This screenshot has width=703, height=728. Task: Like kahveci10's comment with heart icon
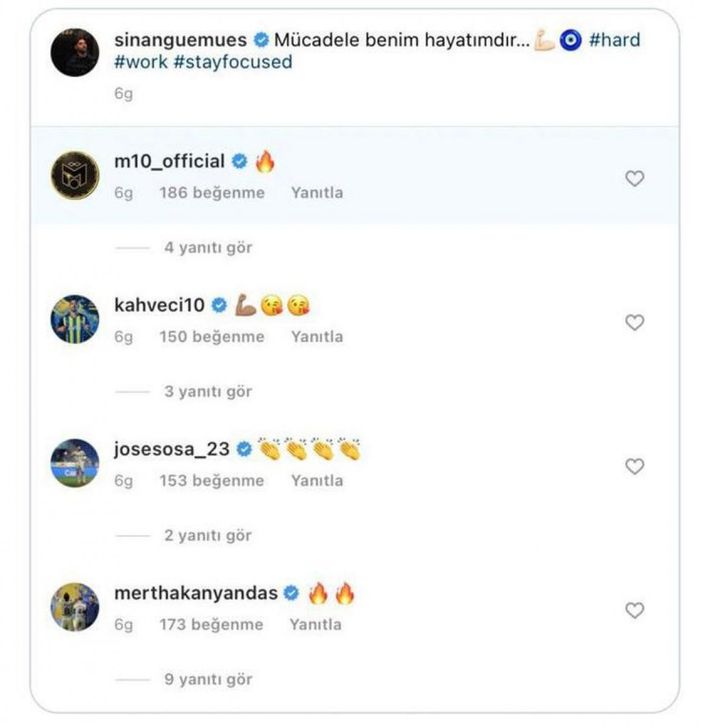point(634,323)
